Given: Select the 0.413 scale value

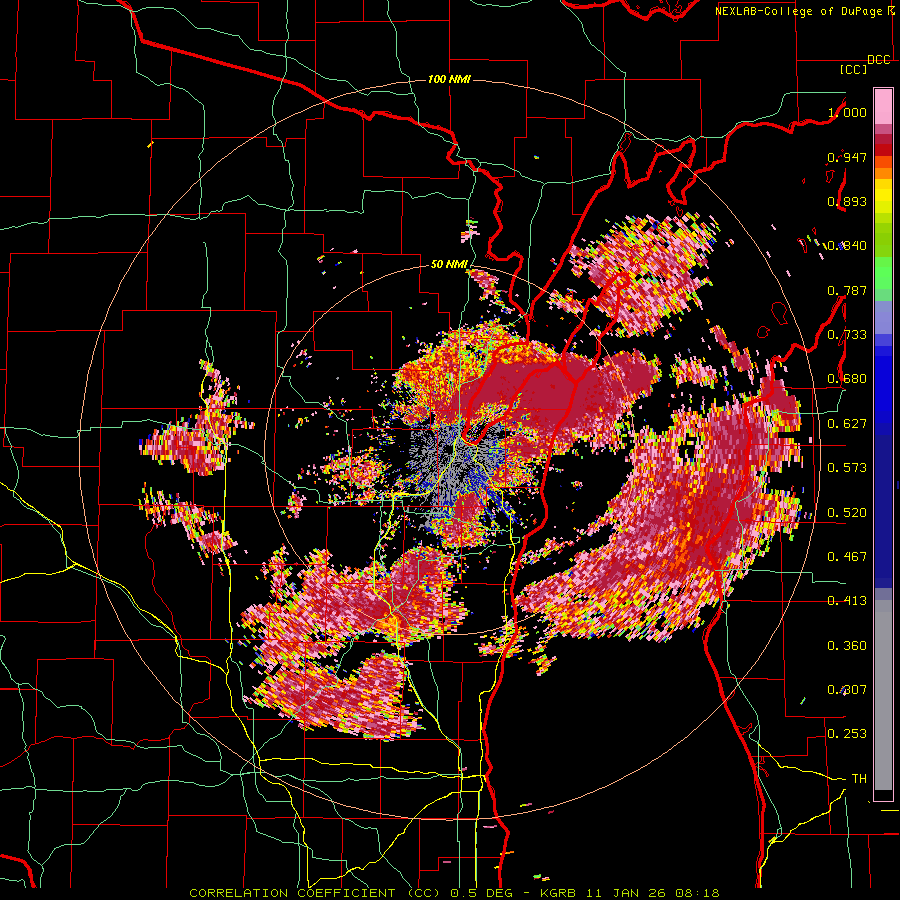Looking at the screenshot, I should pyautogui.click(x=847, y=601).
